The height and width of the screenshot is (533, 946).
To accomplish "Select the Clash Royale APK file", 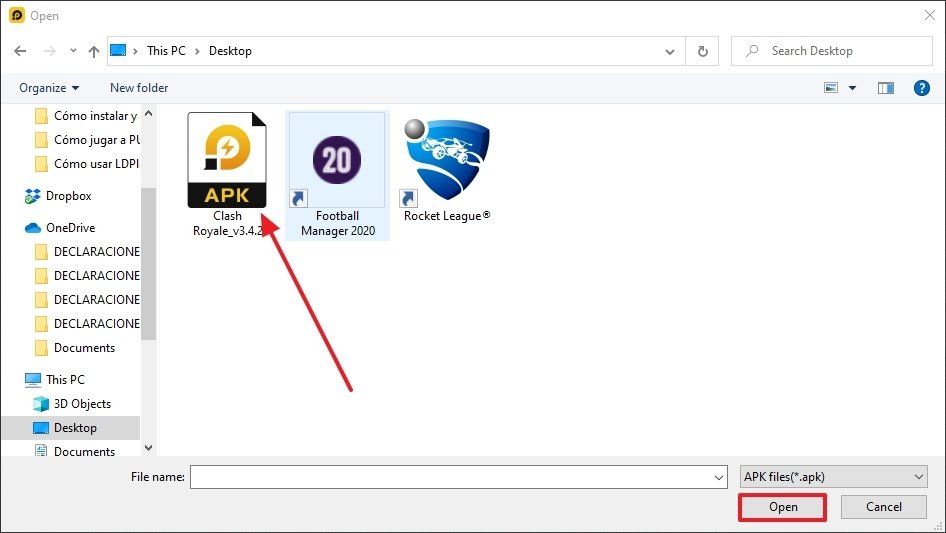I will click(227, 175).
